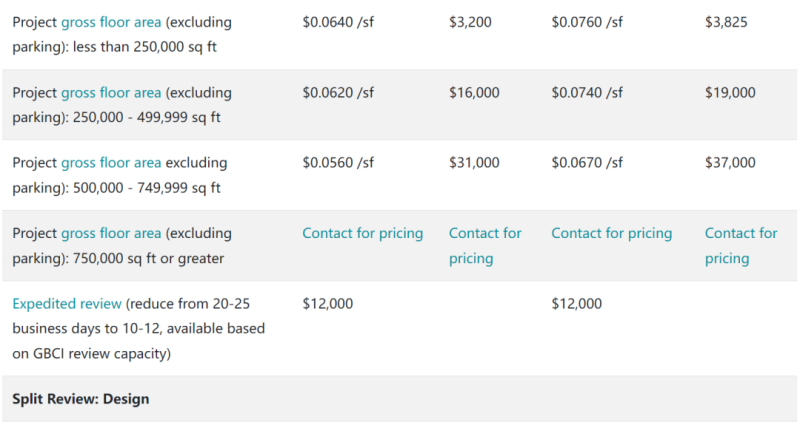Viewport: 800px width, 425px height.
Task: Click the last Contact for pricing link in row
Action: 741,245
